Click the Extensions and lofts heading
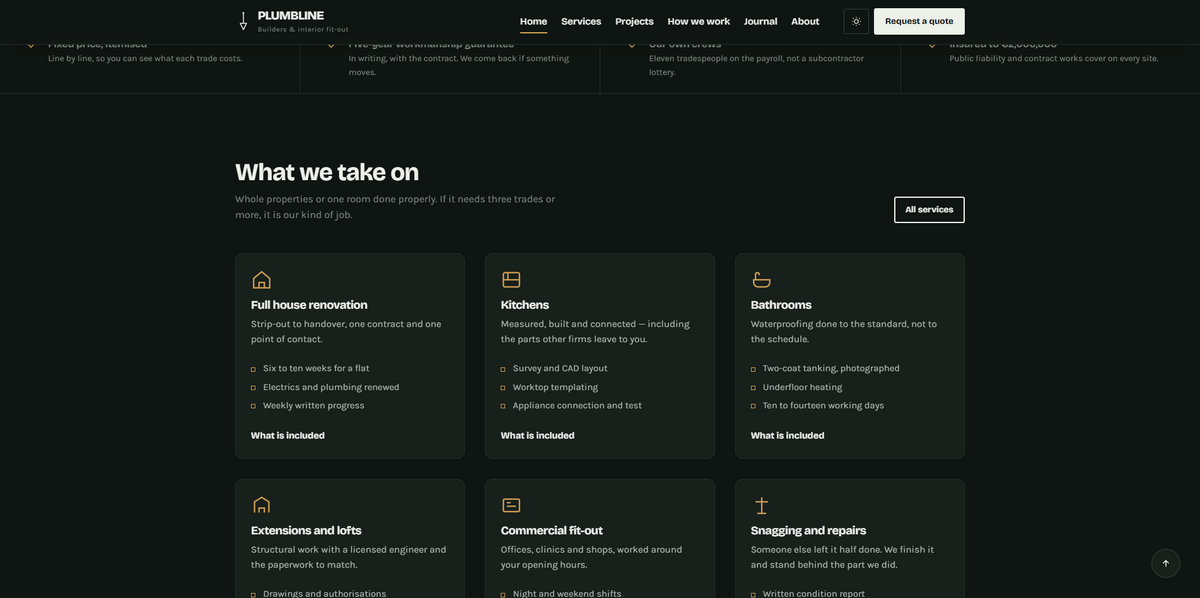Screen dimensions: 1200x598 [306, 530]
